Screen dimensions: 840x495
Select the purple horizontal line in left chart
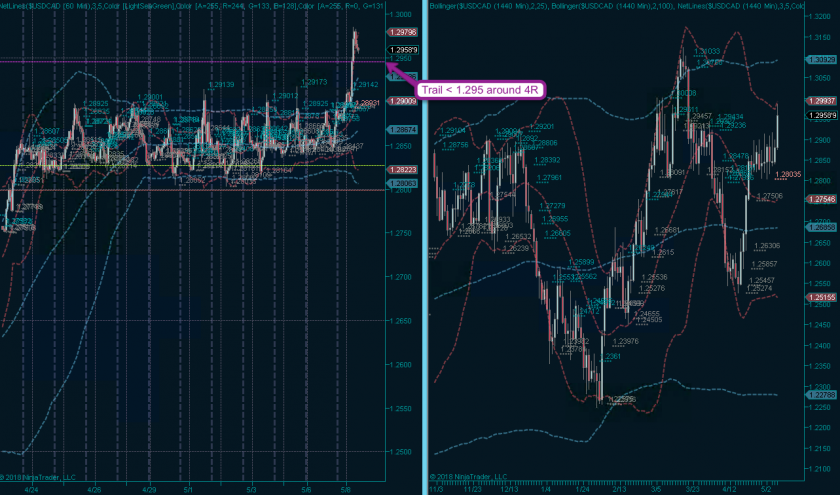(192, 62)
